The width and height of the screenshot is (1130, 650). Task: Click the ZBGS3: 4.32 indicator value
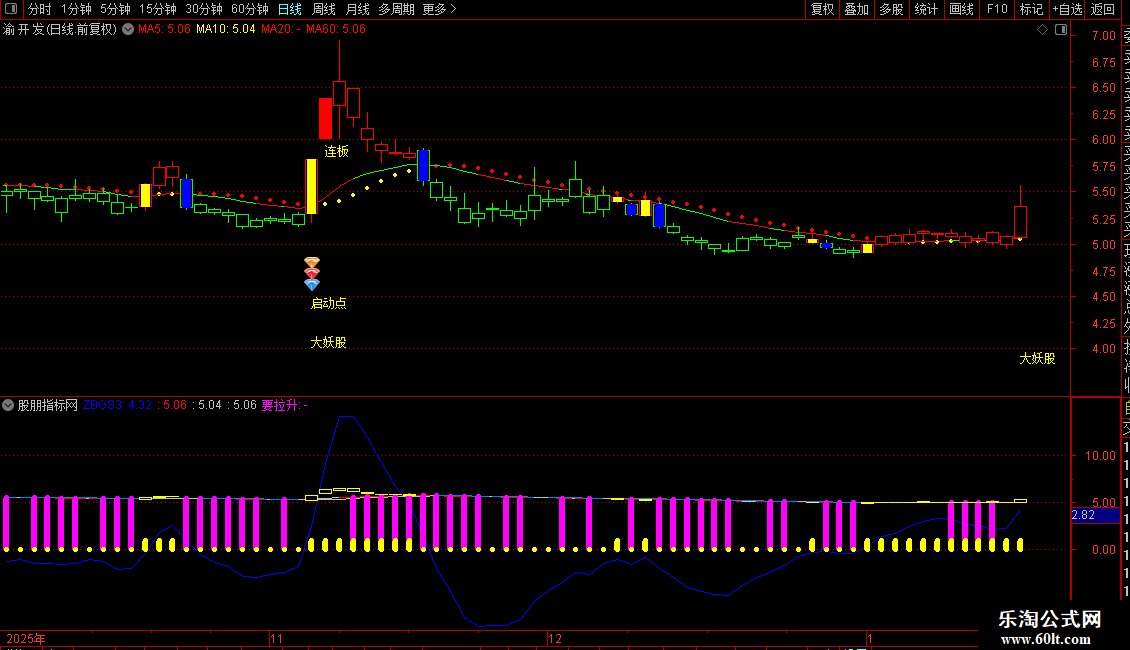click(x=117, y=405)
